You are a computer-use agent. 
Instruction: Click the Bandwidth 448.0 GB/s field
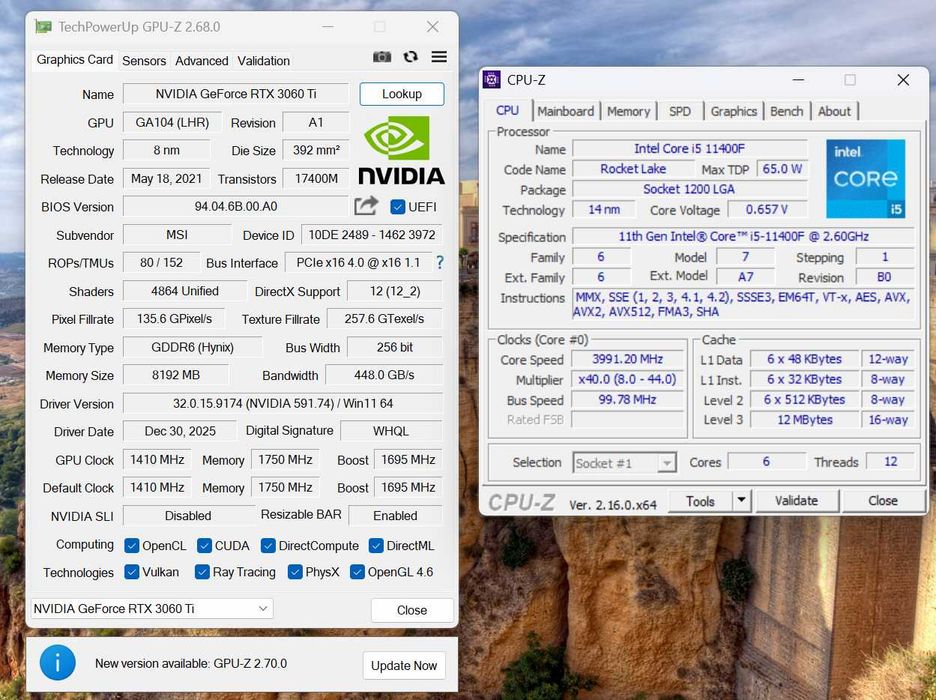click(384, 375)
